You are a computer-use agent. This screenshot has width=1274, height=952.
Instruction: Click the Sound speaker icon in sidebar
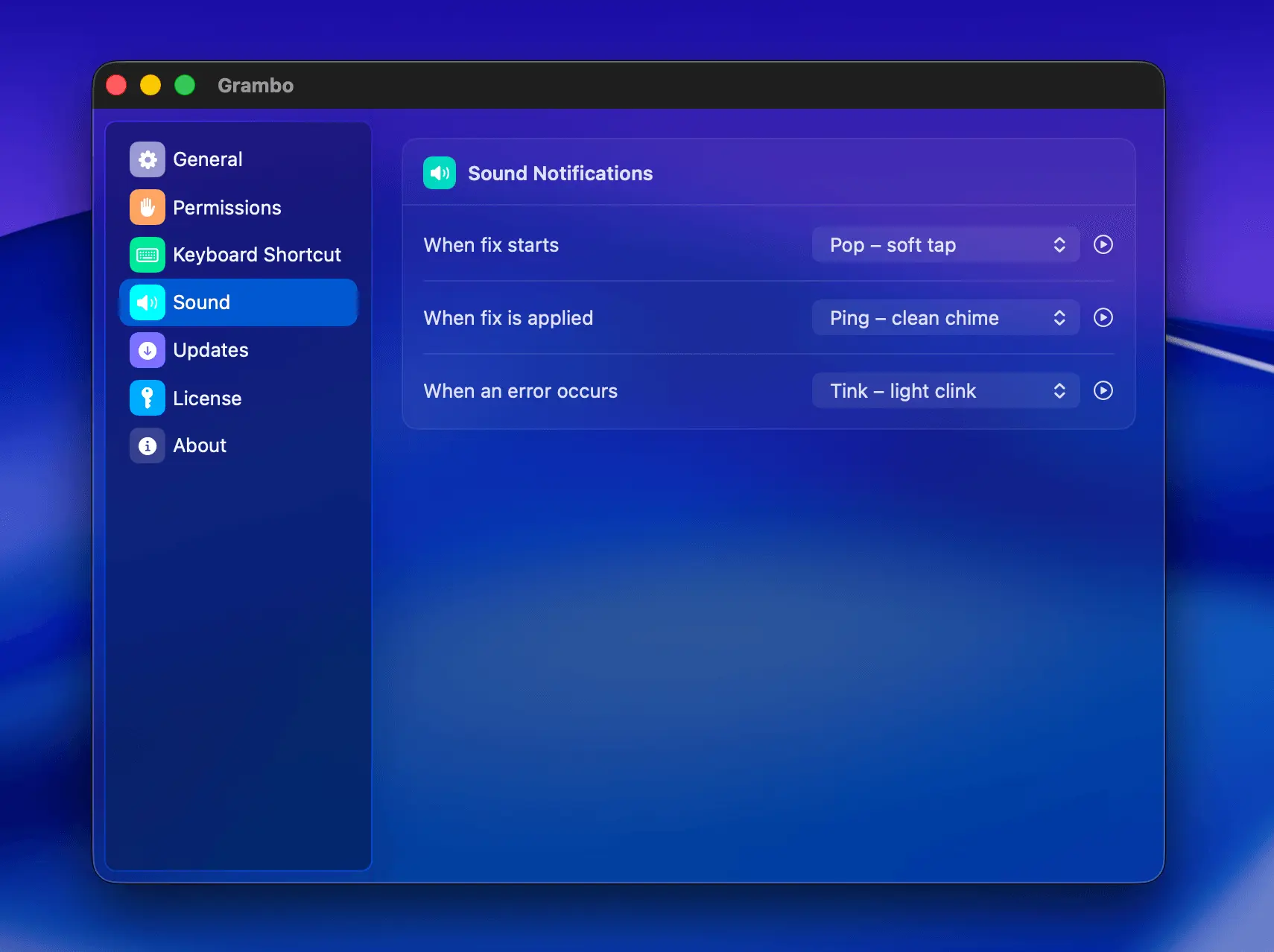coord(148,302)
